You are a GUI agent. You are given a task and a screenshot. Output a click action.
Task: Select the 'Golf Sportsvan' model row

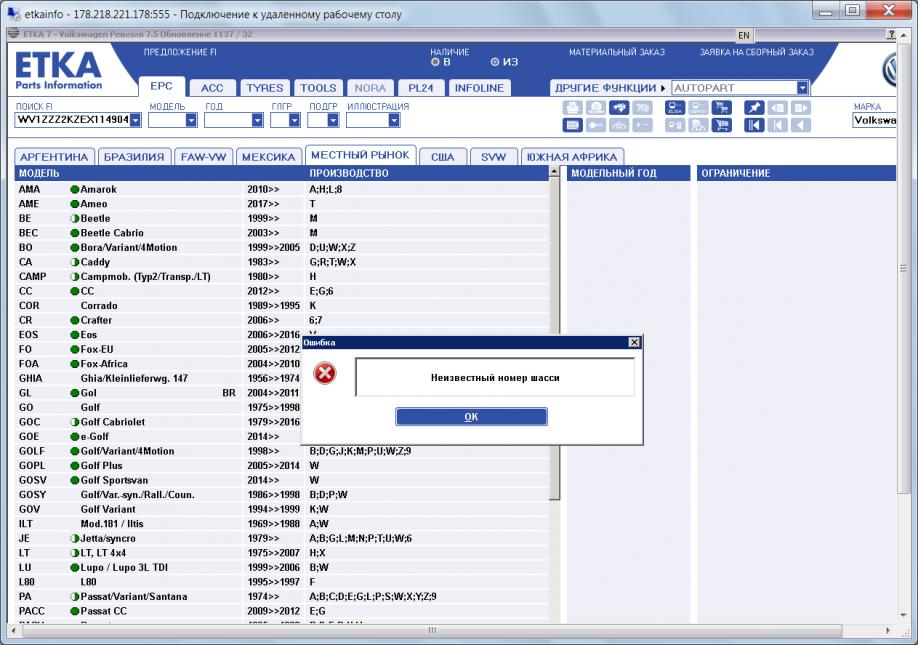coord(282,480)
